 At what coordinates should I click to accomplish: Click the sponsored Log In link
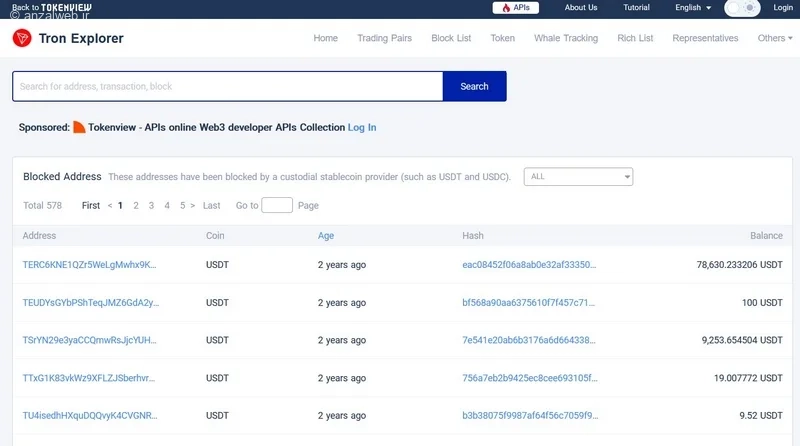coord(362,128)
